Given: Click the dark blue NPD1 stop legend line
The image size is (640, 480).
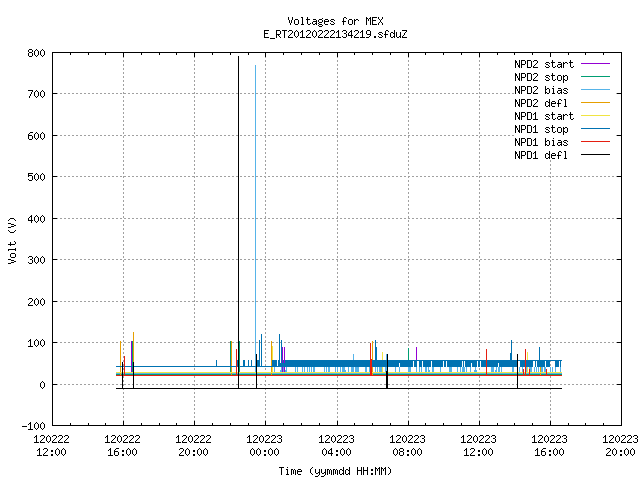Looking at the screenshot, I should 596,129.
